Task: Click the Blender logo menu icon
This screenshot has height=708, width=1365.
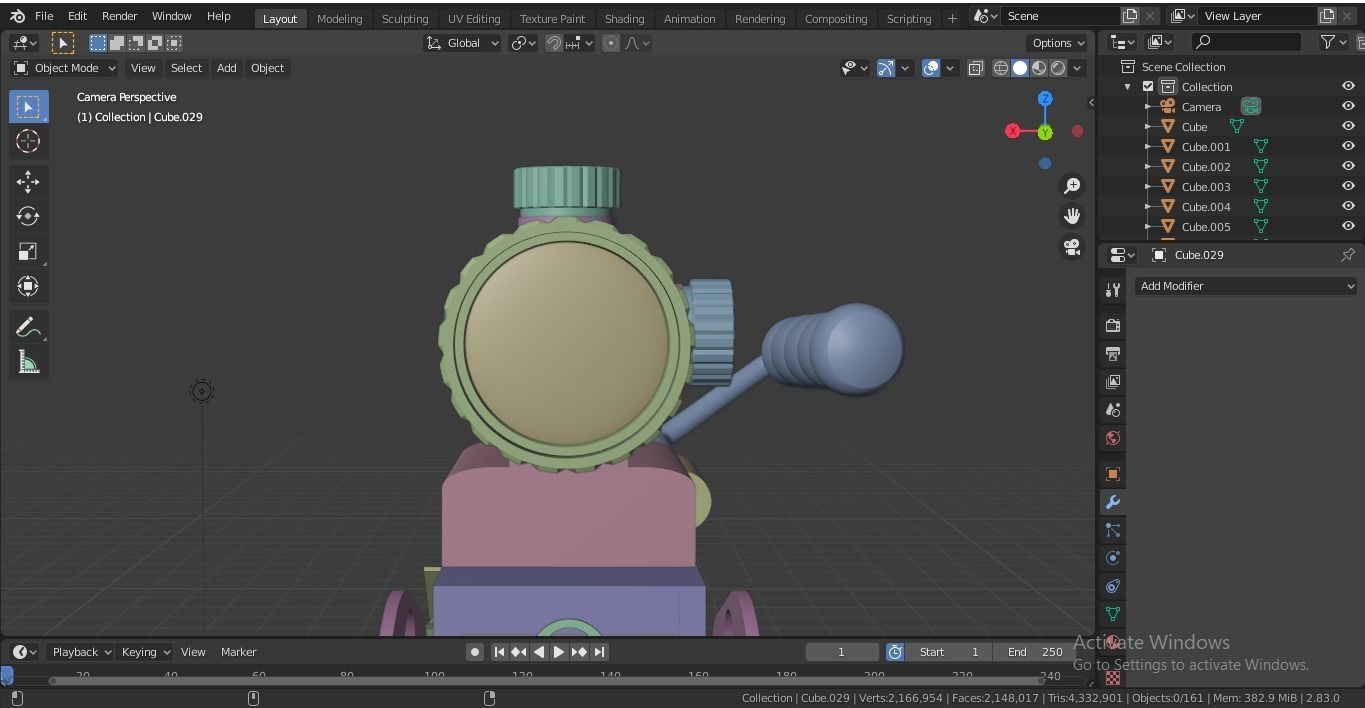Action: tap(17, 16)
